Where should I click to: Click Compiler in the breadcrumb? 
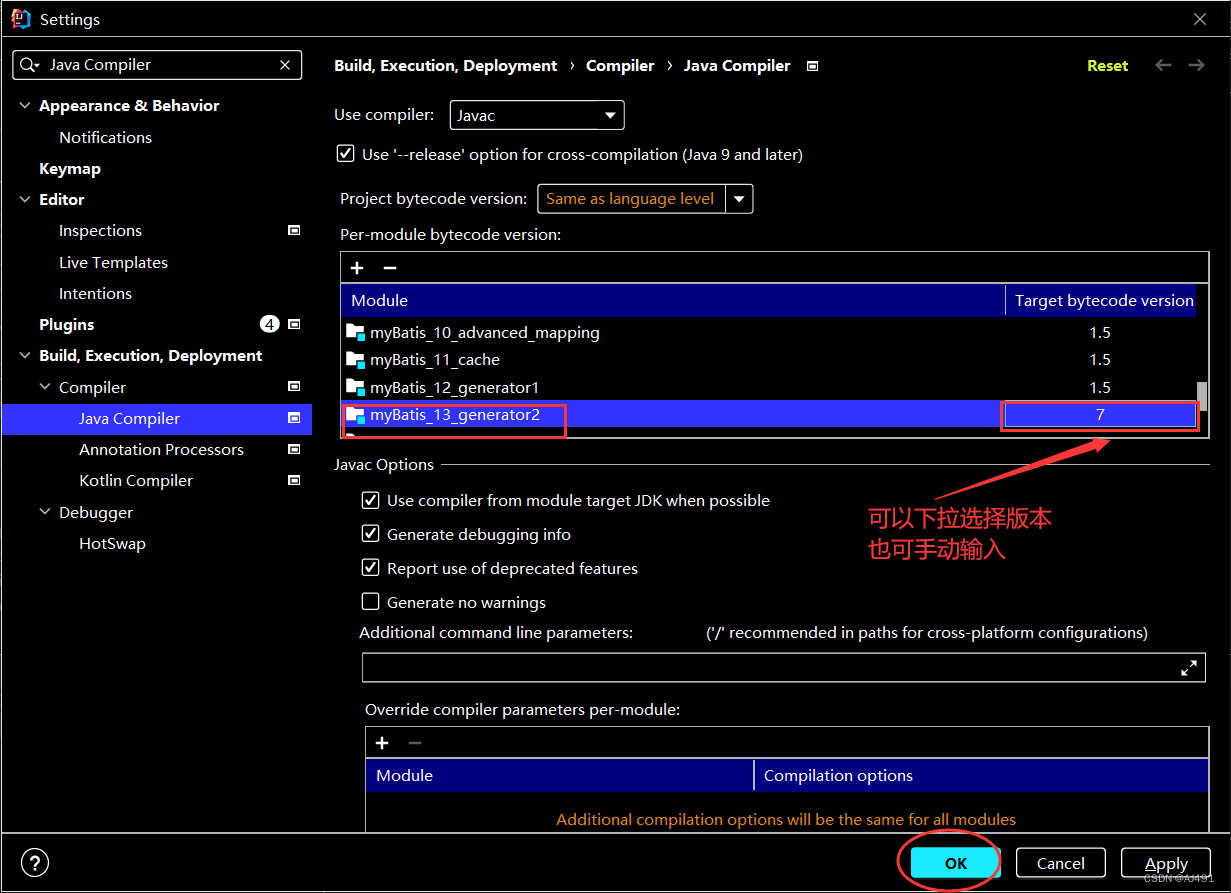pyautogui.click(x=620, y=65)
